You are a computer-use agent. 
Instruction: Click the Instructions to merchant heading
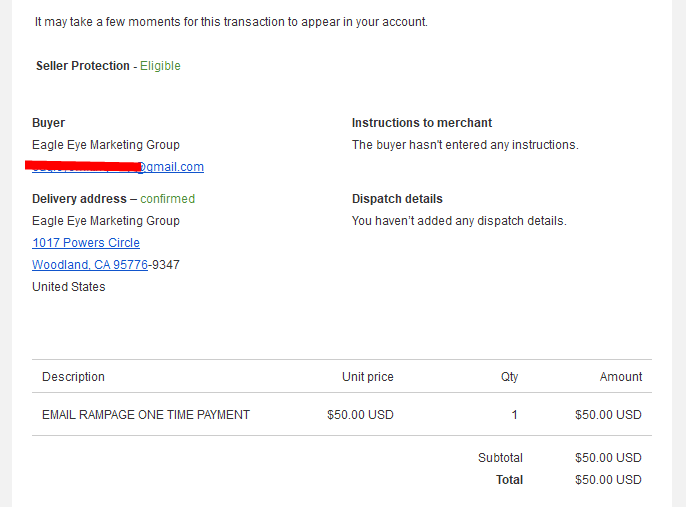tap(422, 123)
